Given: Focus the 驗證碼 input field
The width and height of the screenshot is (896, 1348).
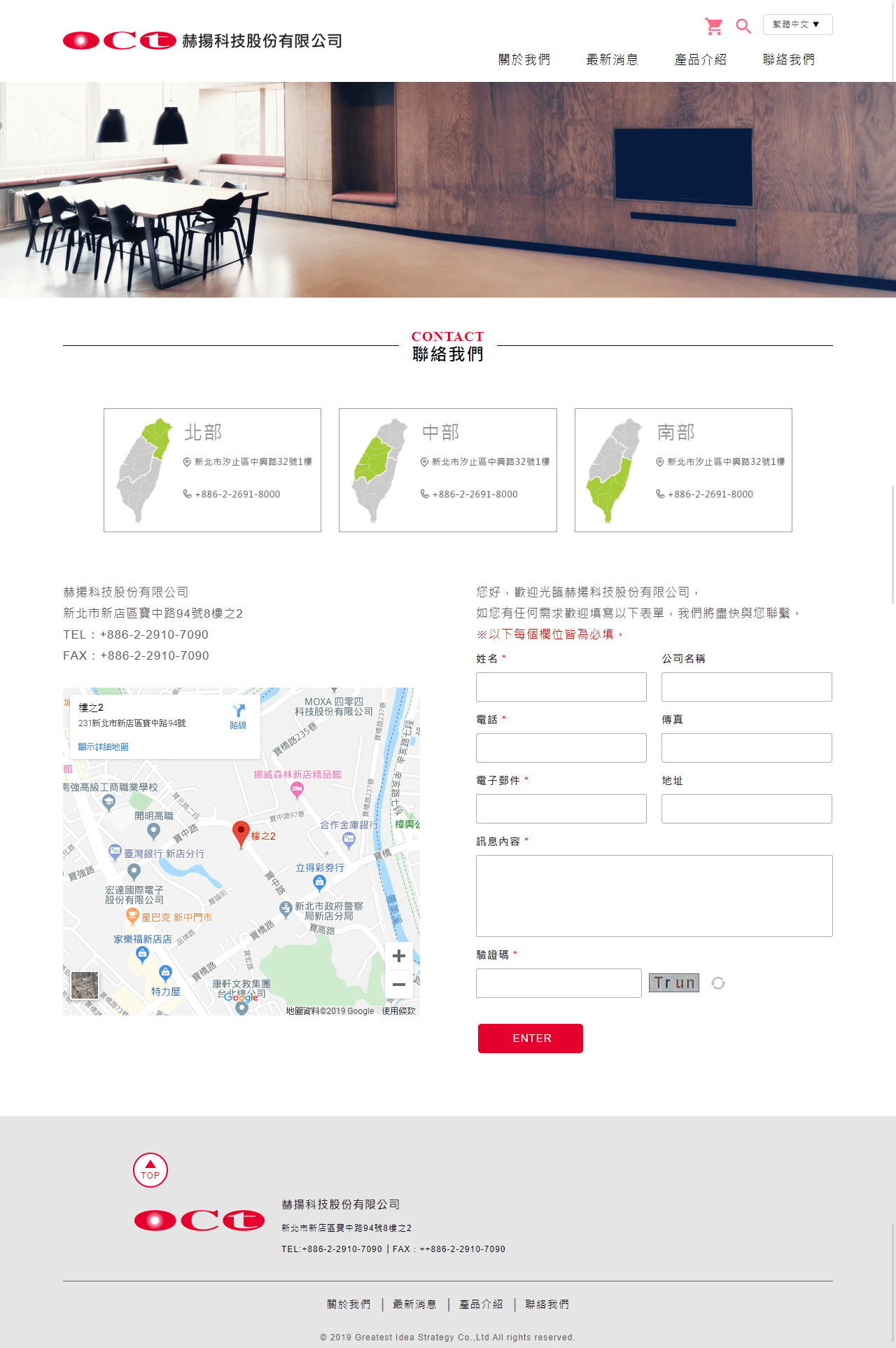Looking at the screenshot, I should coord(559,983).
